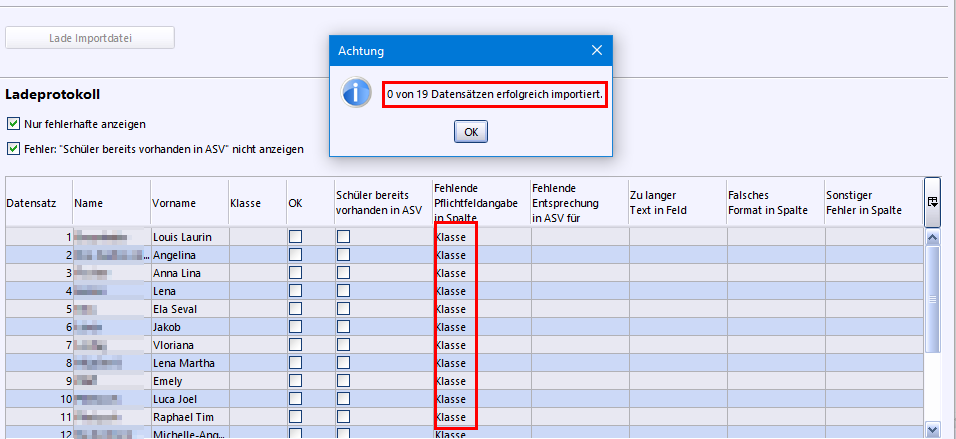Click the 'Sonstiger Fehler in Spalte' header
Image resolution: width=956 pixels, height=439 pixels.
click(868, 202)
